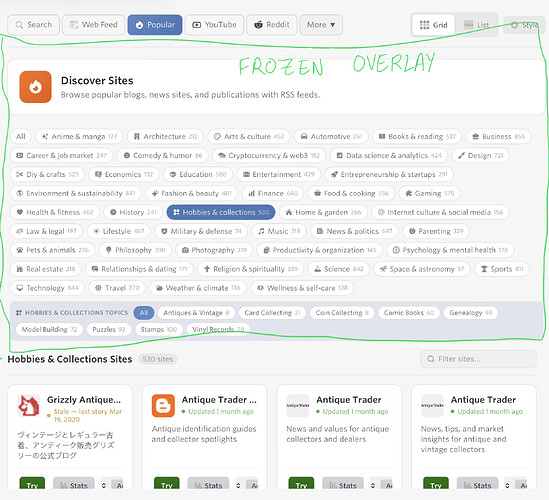
Task: Open Books & reading category
Action: (417, 137)
